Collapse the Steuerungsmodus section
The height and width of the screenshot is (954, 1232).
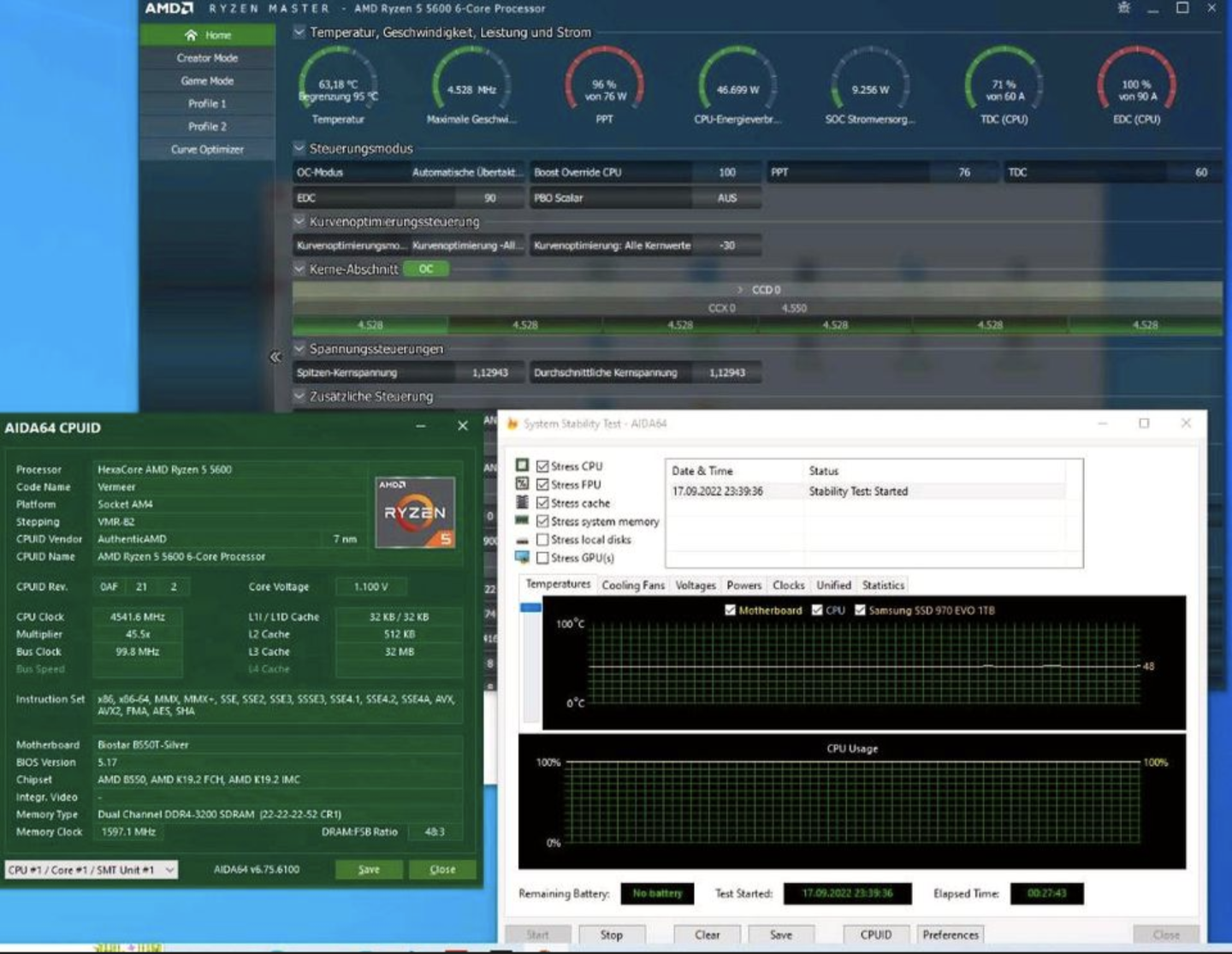[x=299, y=148]
